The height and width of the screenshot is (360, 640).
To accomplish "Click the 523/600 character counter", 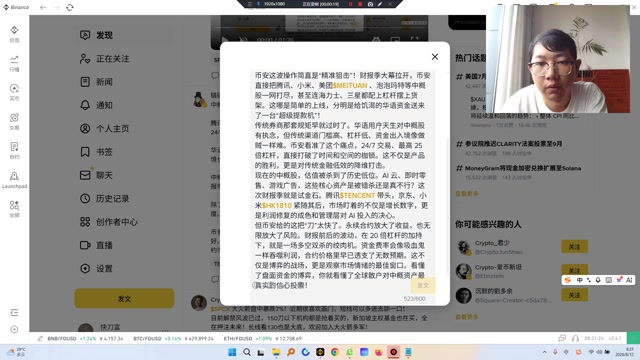I will point(414,299).
